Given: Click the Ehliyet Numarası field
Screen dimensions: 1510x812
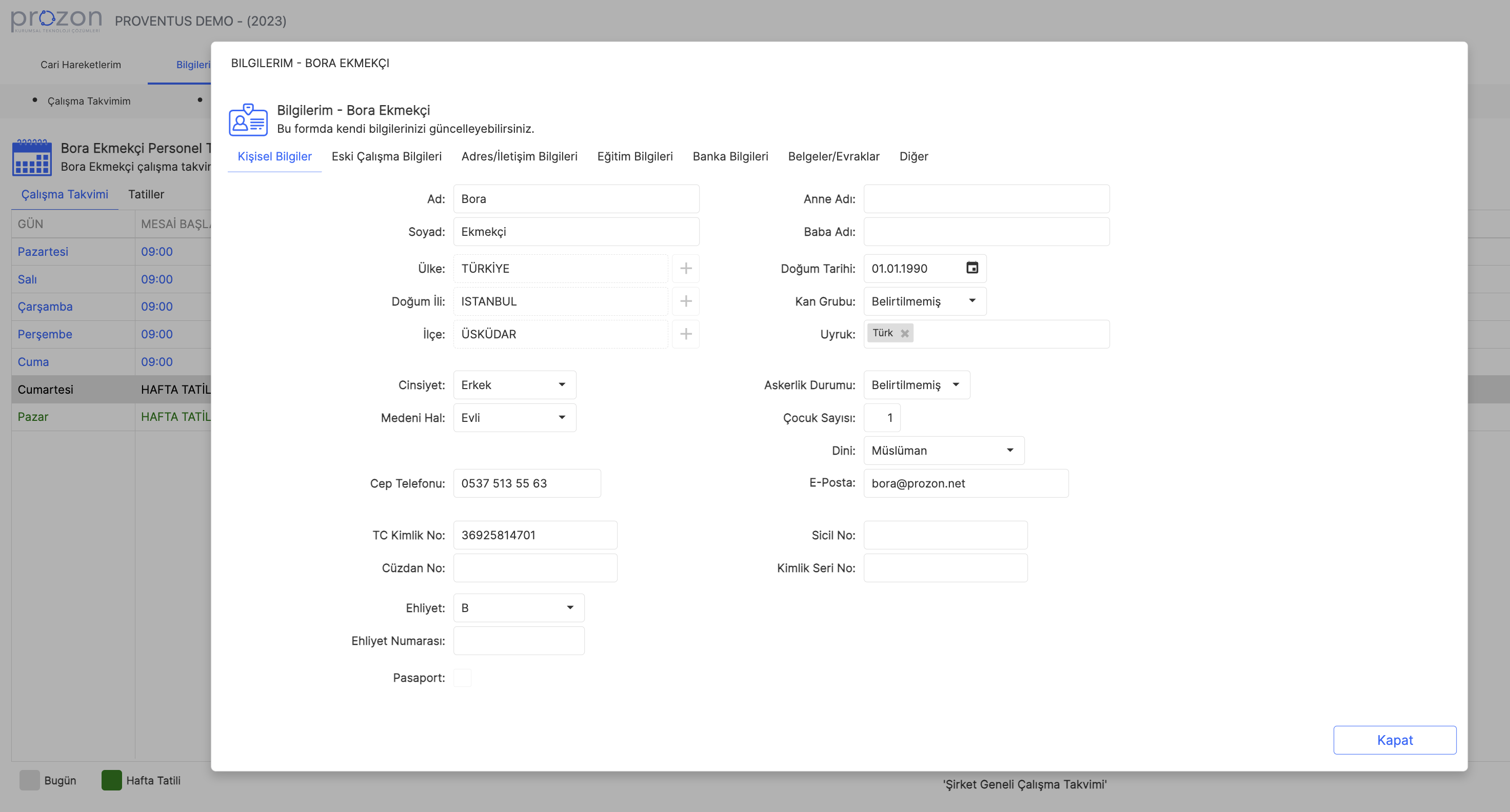Looking at the screenshot, I should (x=518, y=640).
